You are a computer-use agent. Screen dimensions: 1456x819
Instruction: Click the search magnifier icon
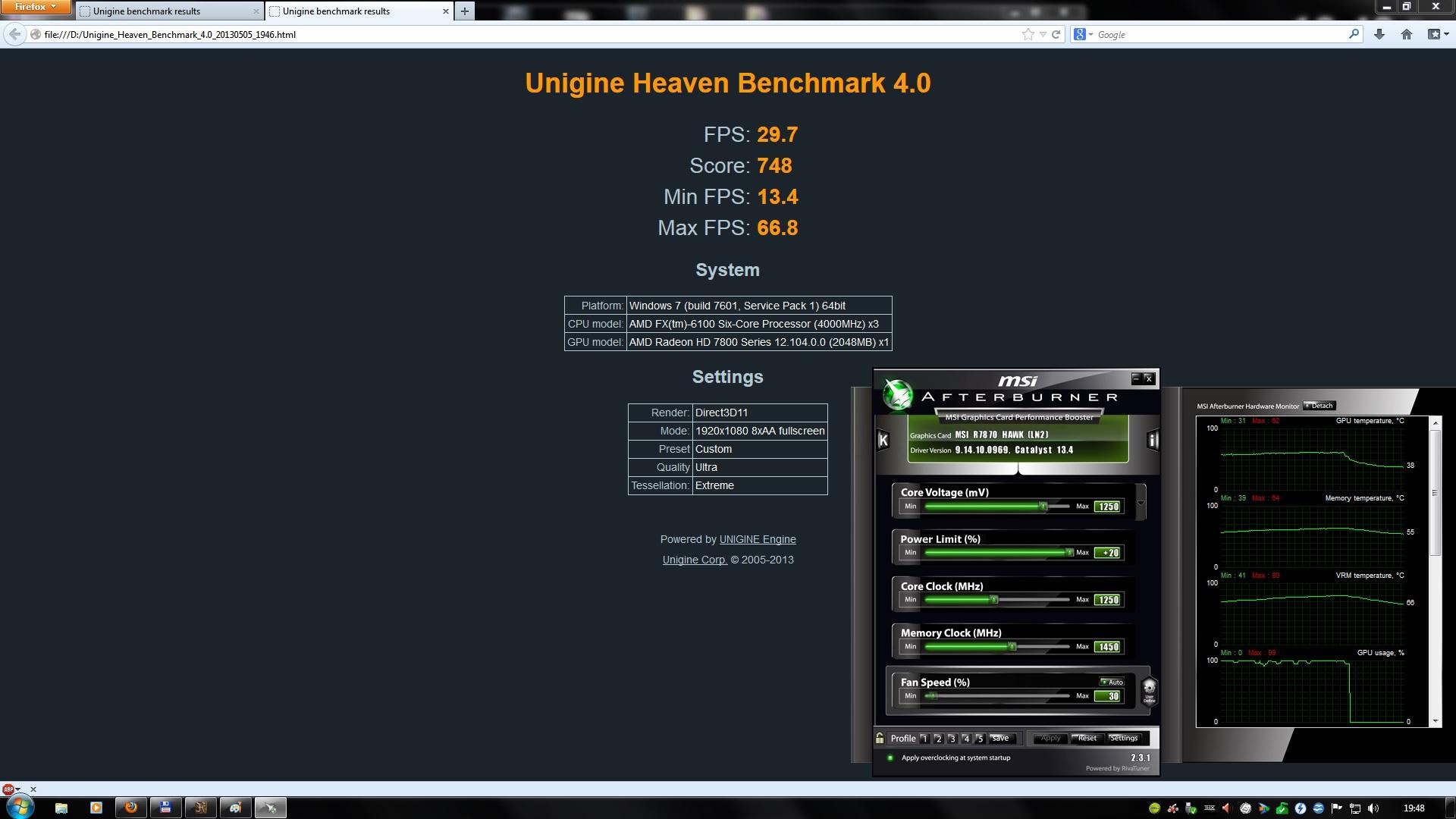tap(1354, 34)
